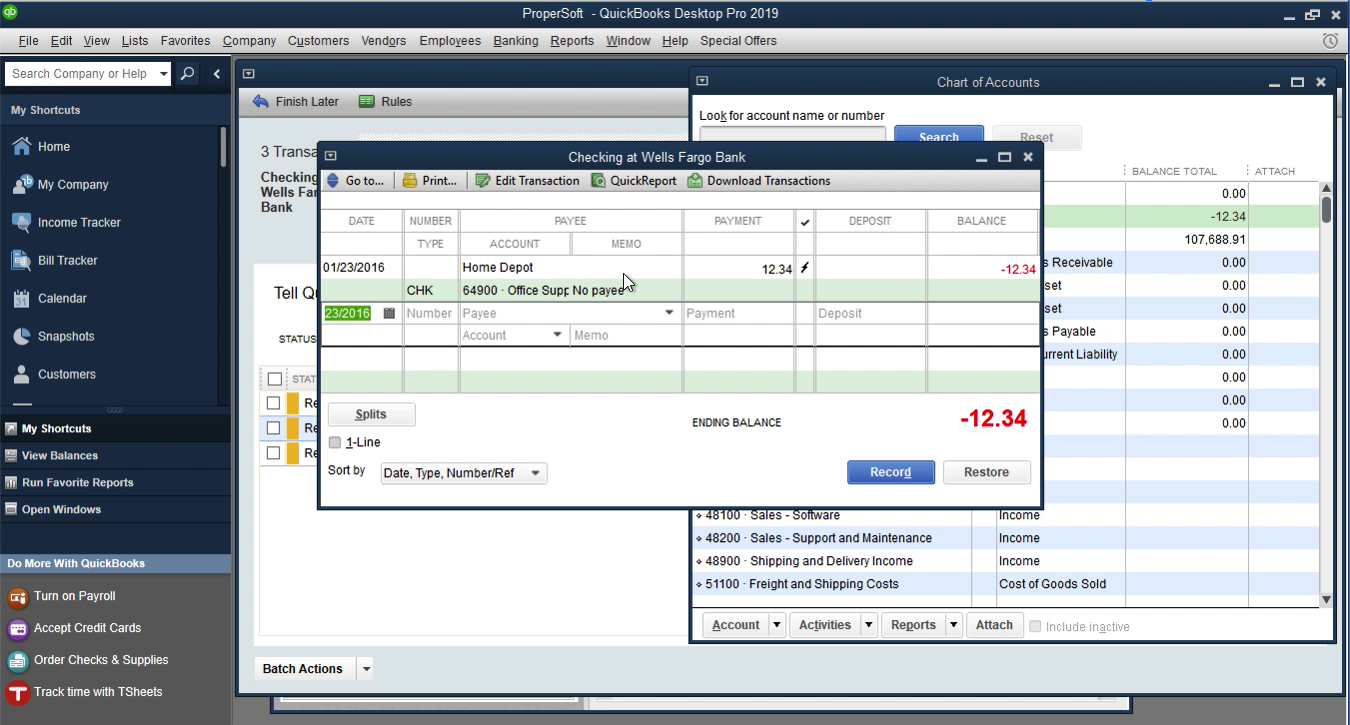Viewport: 1350px width, 725px height.
Task: Click sidebar shortcuts scrollbar
Action: (223, 146)
